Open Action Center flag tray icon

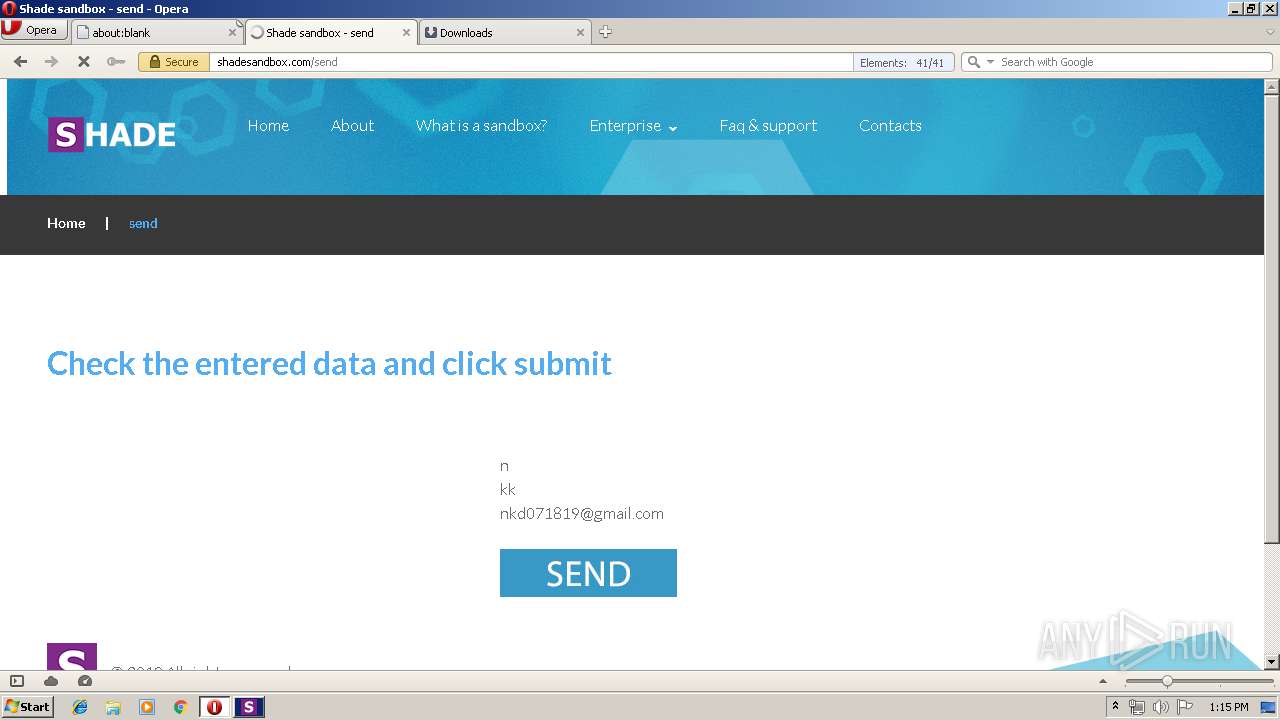(x=1185, y=707)
